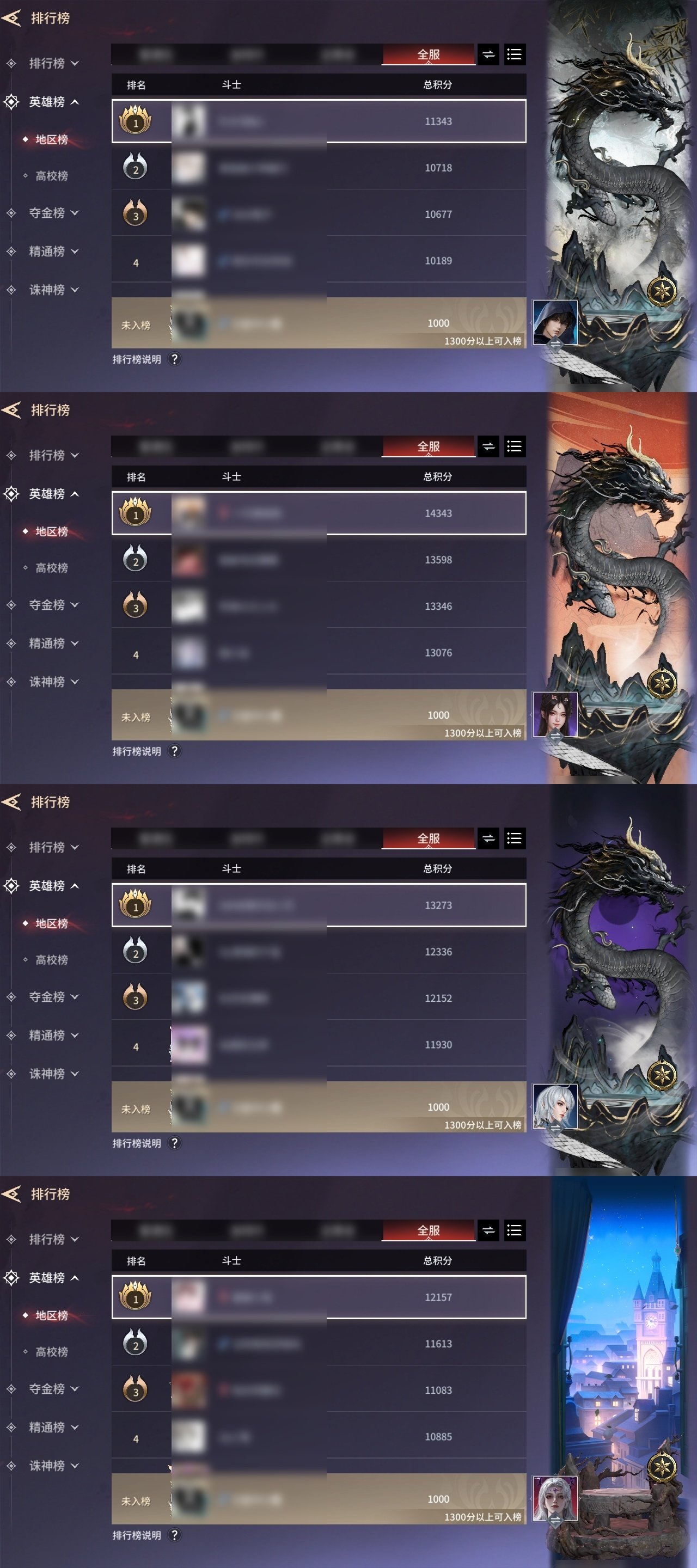This screenshot has height=1568, width=697.
Task: Collapse 英雄榜 in the castle artwork panel
Action: (53, 1278)
